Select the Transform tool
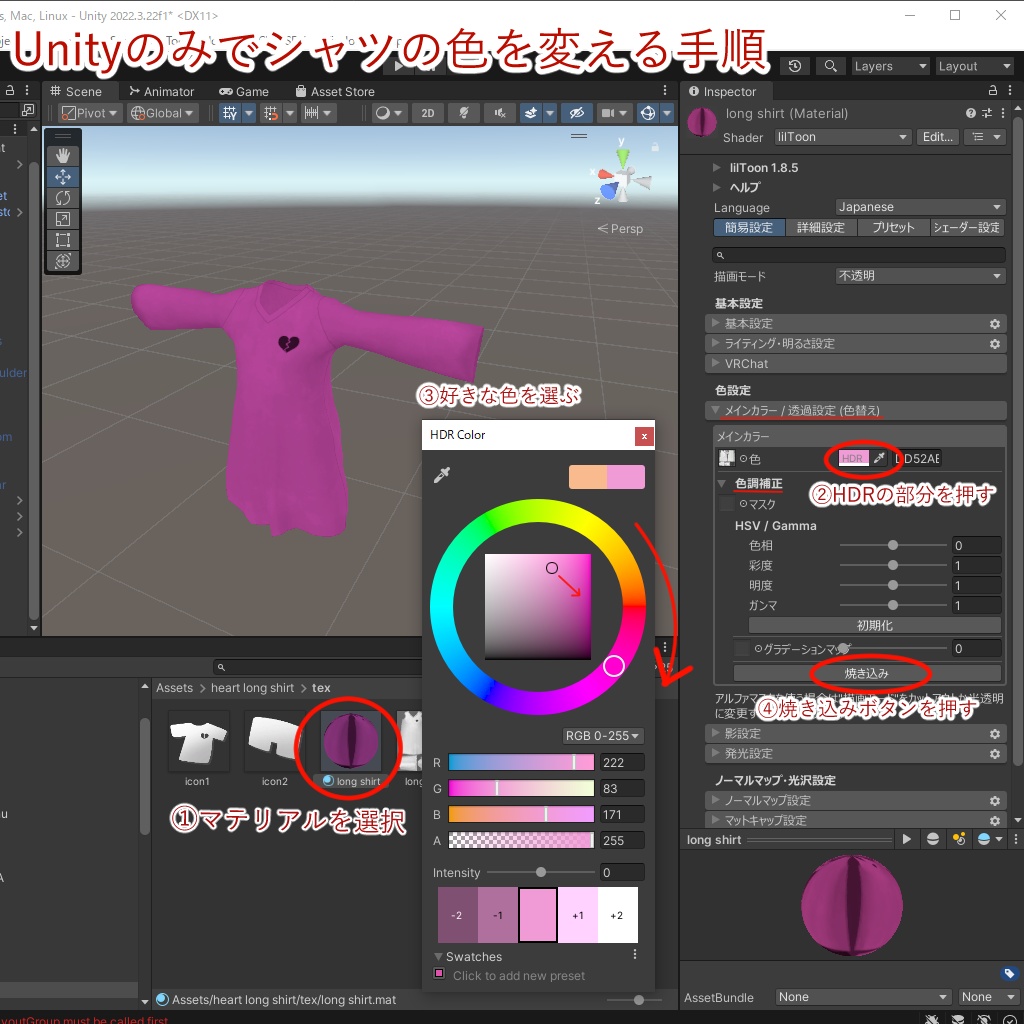This screenshot has height=1024, width=1024. [63, 261]
